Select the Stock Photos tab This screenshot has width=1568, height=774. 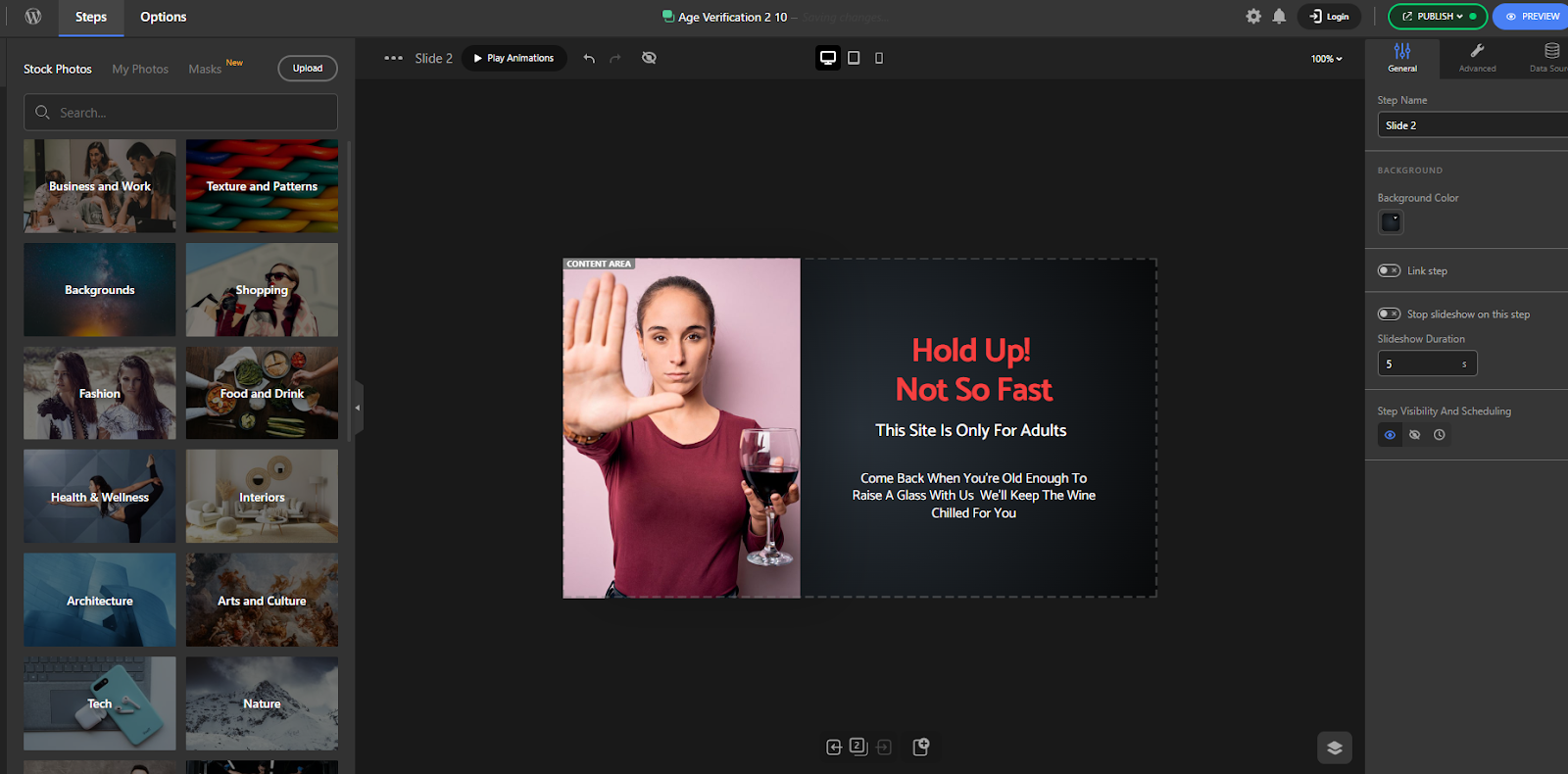[58, 70]
